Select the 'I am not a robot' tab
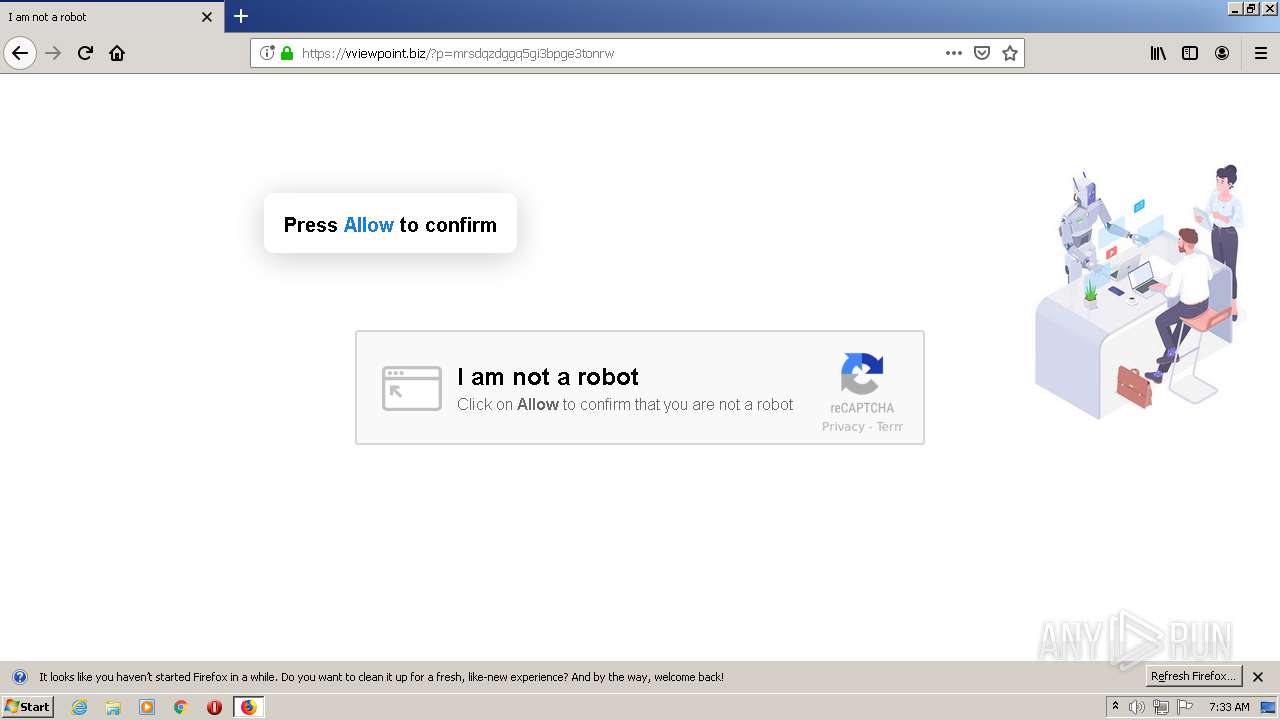This screenshot has width=1280, height=720. (x=112, y=17)
